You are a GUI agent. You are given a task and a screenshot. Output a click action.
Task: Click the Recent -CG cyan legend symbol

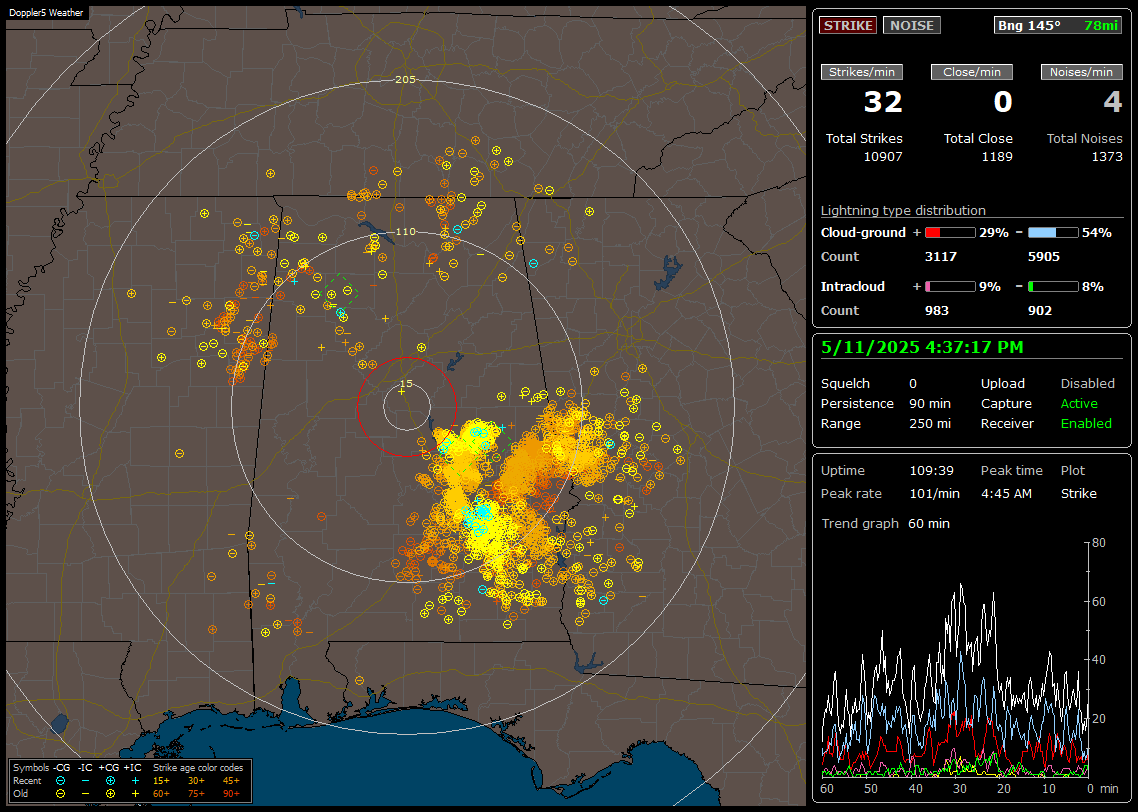point(61,781)
